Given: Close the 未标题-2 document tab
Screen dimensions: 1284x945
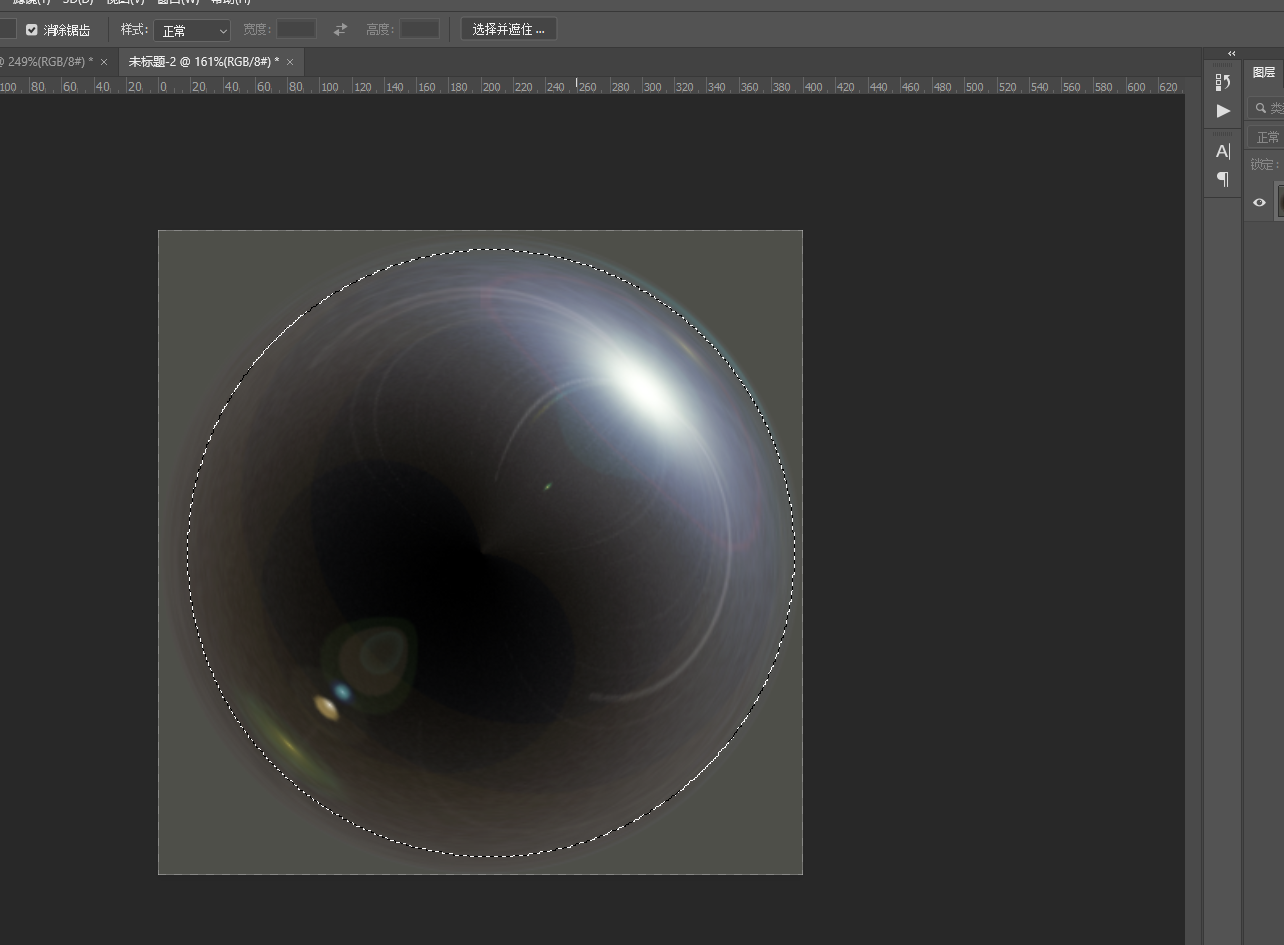Looking at the screenshot, I should 290,62.
